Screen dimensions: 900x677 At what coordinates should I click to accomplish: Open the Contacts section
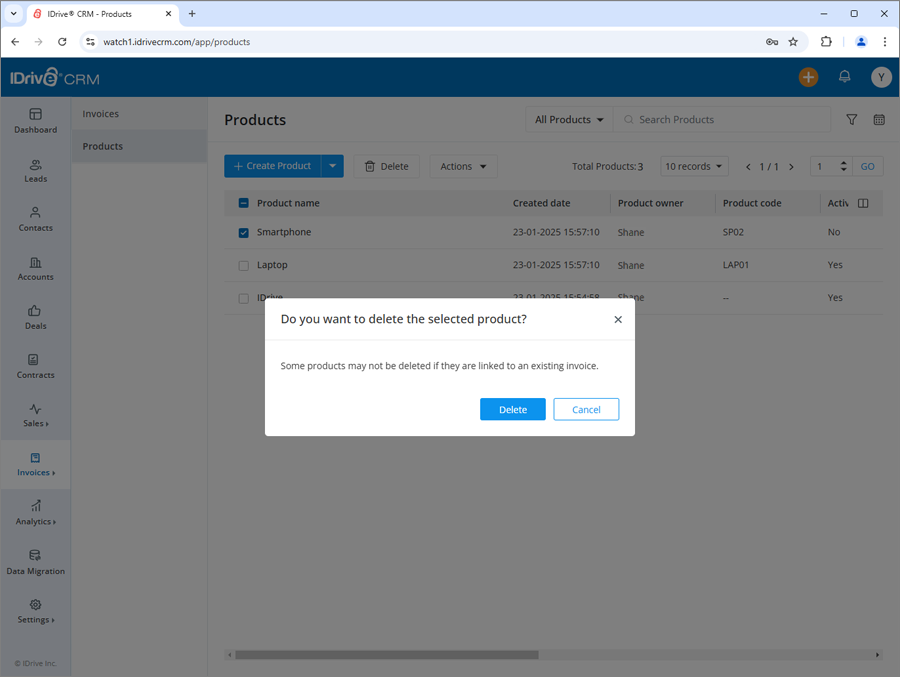pyautogui.click(x=35, y=220)
